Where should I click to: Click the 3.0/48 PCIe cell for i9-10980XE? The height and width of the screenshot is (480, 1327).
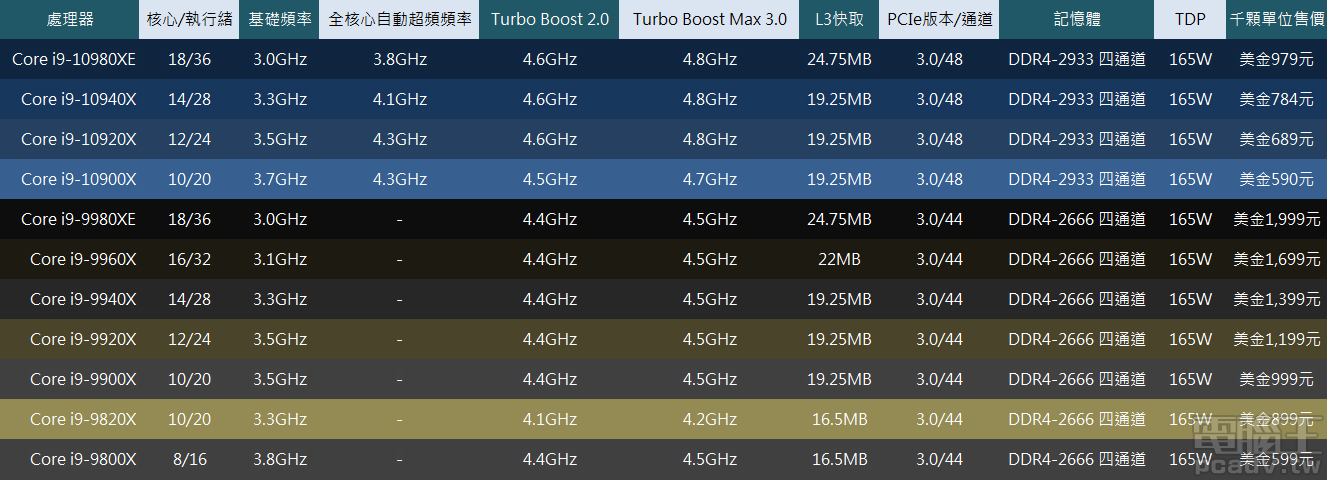(x=939, y=59)
